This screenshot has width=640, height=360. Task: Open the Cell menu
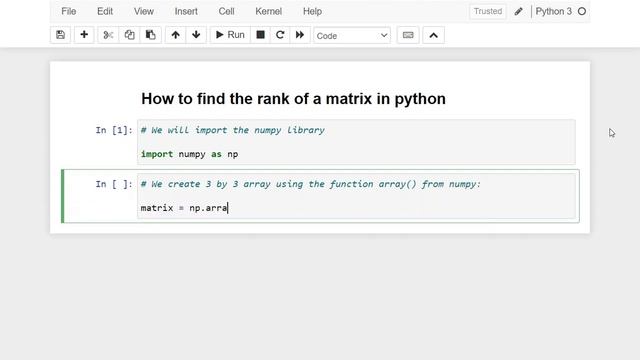(x=226, y=11)
